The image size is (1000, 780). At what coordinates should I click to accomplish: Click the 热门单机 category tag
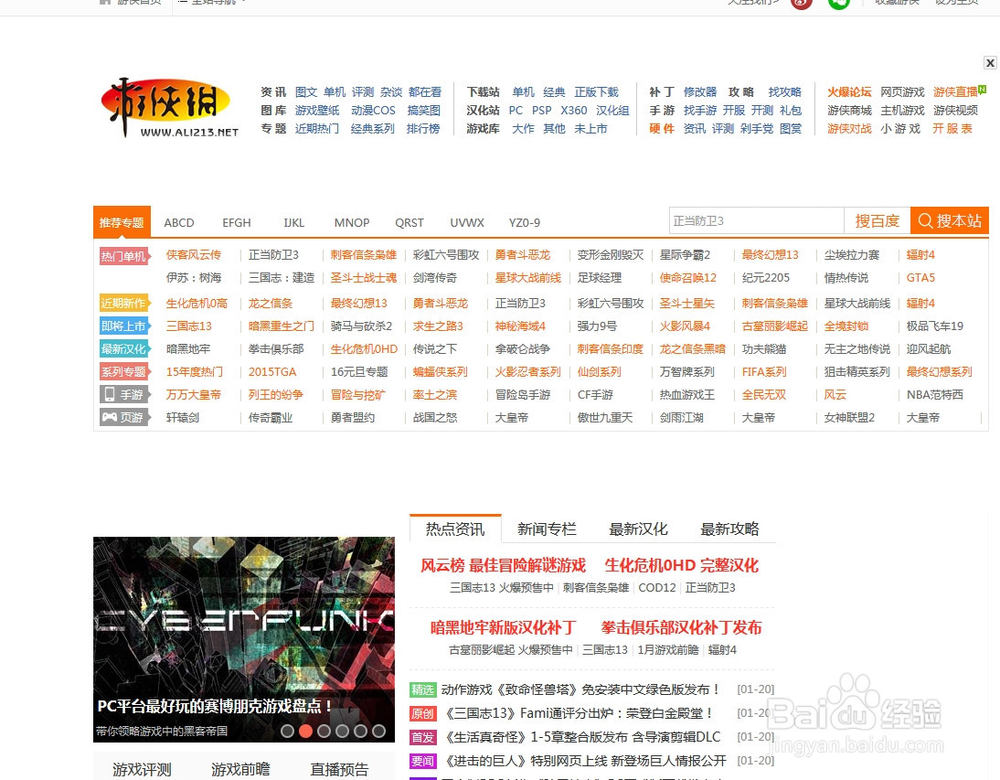pos(124,256)
